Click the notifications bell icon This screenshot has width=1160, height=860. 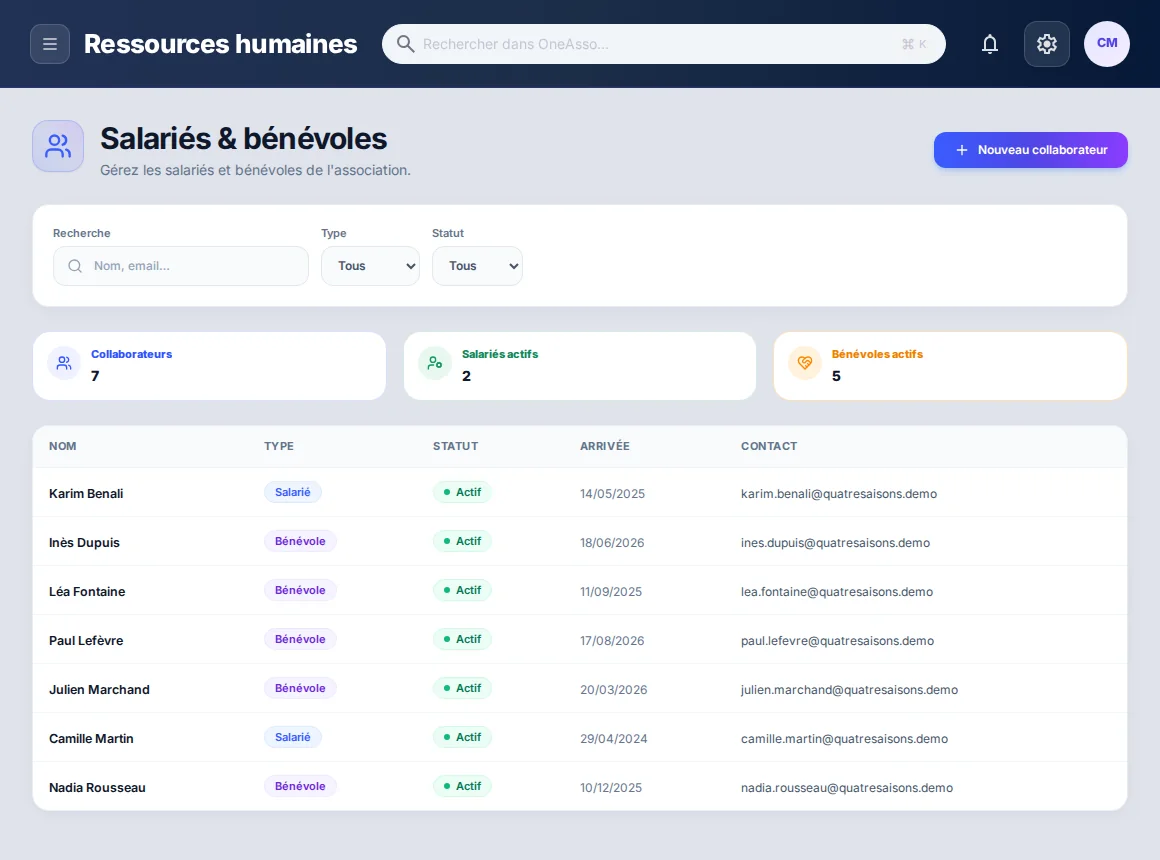coord(989,44)
